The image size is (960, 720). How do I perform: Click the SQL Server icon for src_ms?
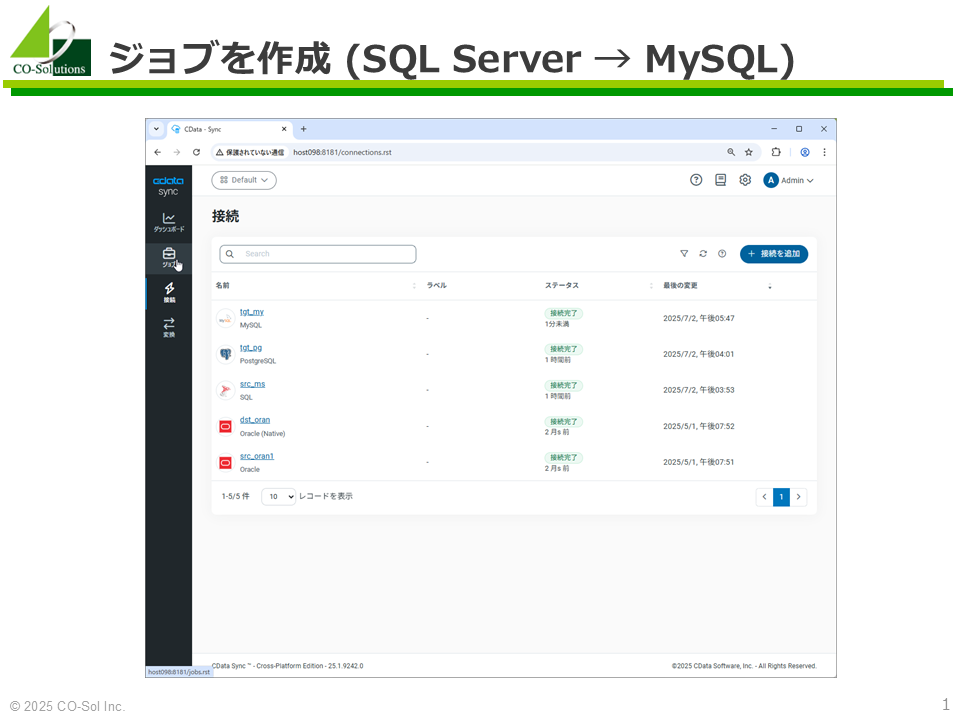[225, 390]
